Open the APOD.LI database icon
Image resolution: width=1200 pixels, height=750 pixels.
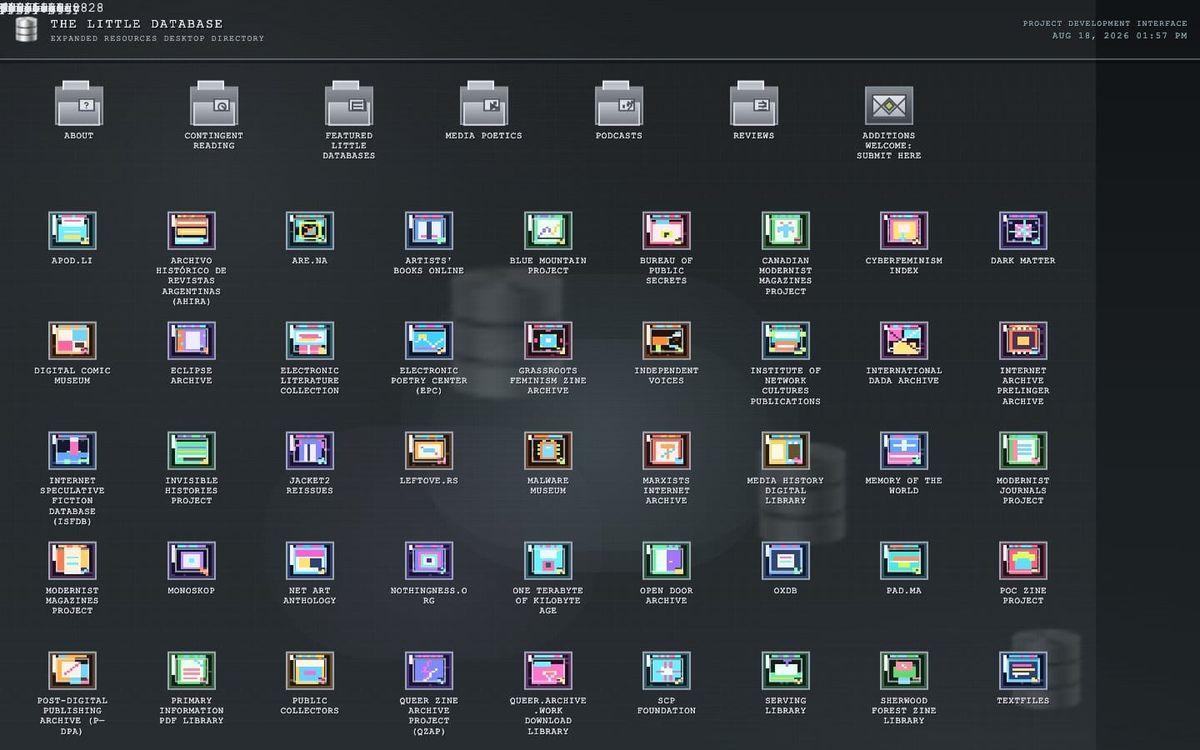click(x=72, y=230)
